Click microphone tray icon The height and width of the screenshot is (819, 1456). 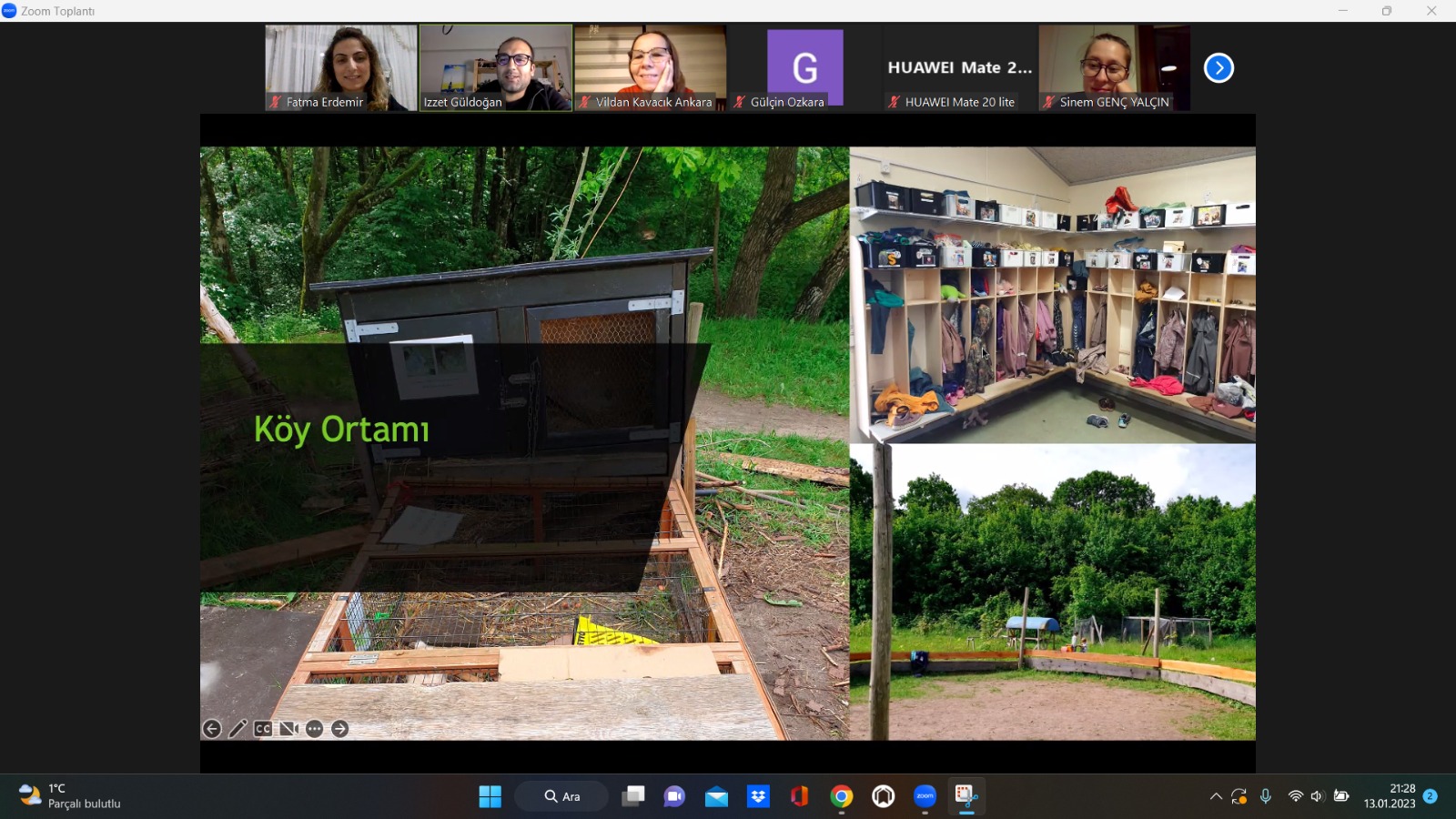pos(1266,796)
